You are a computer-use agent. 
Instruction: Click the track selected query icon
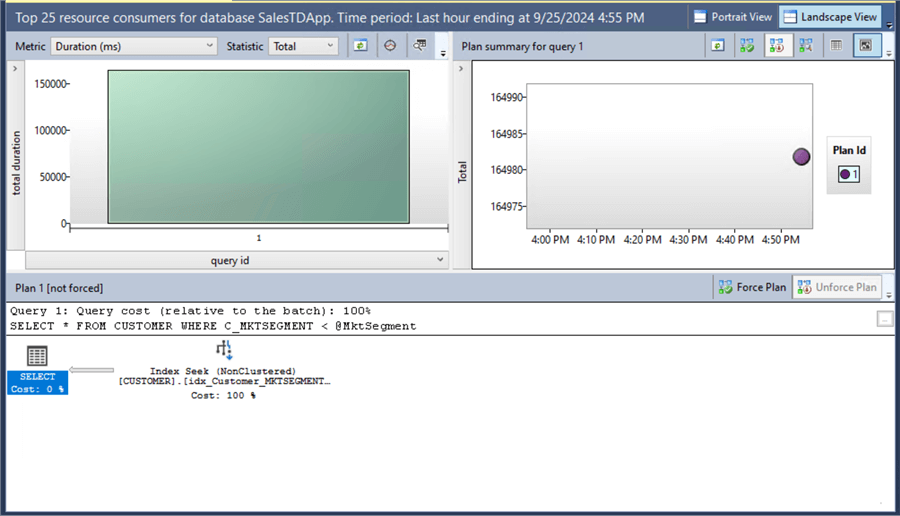pyautogui.click(x=390, y=46)
